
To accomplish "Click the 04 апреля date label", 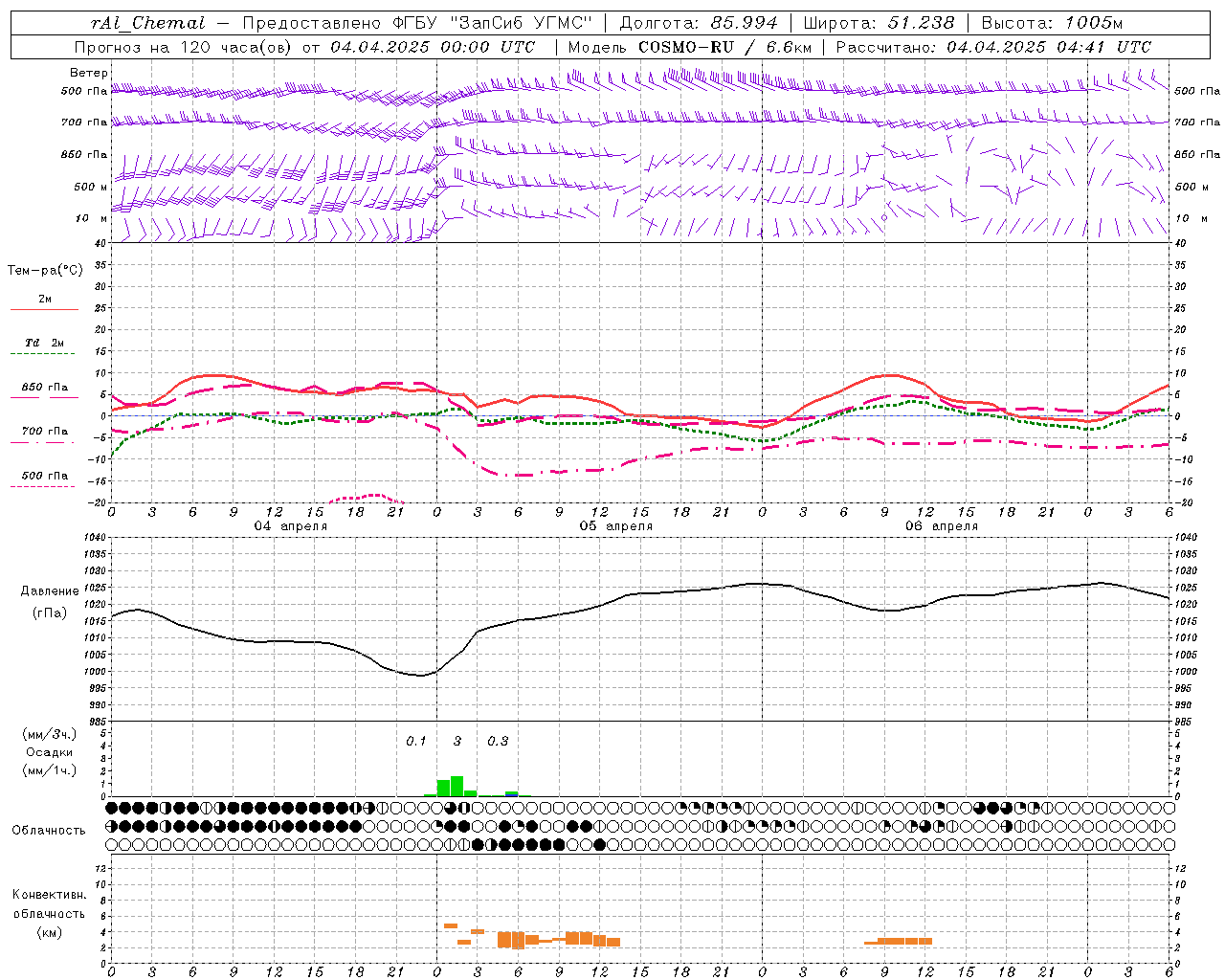I will 290,526.
